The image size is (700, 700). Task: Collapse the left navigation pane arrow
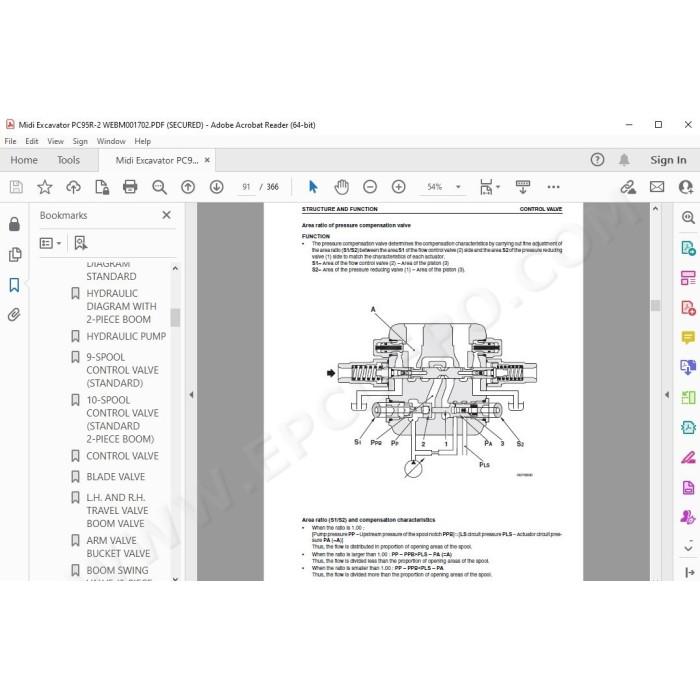point(191,395)
